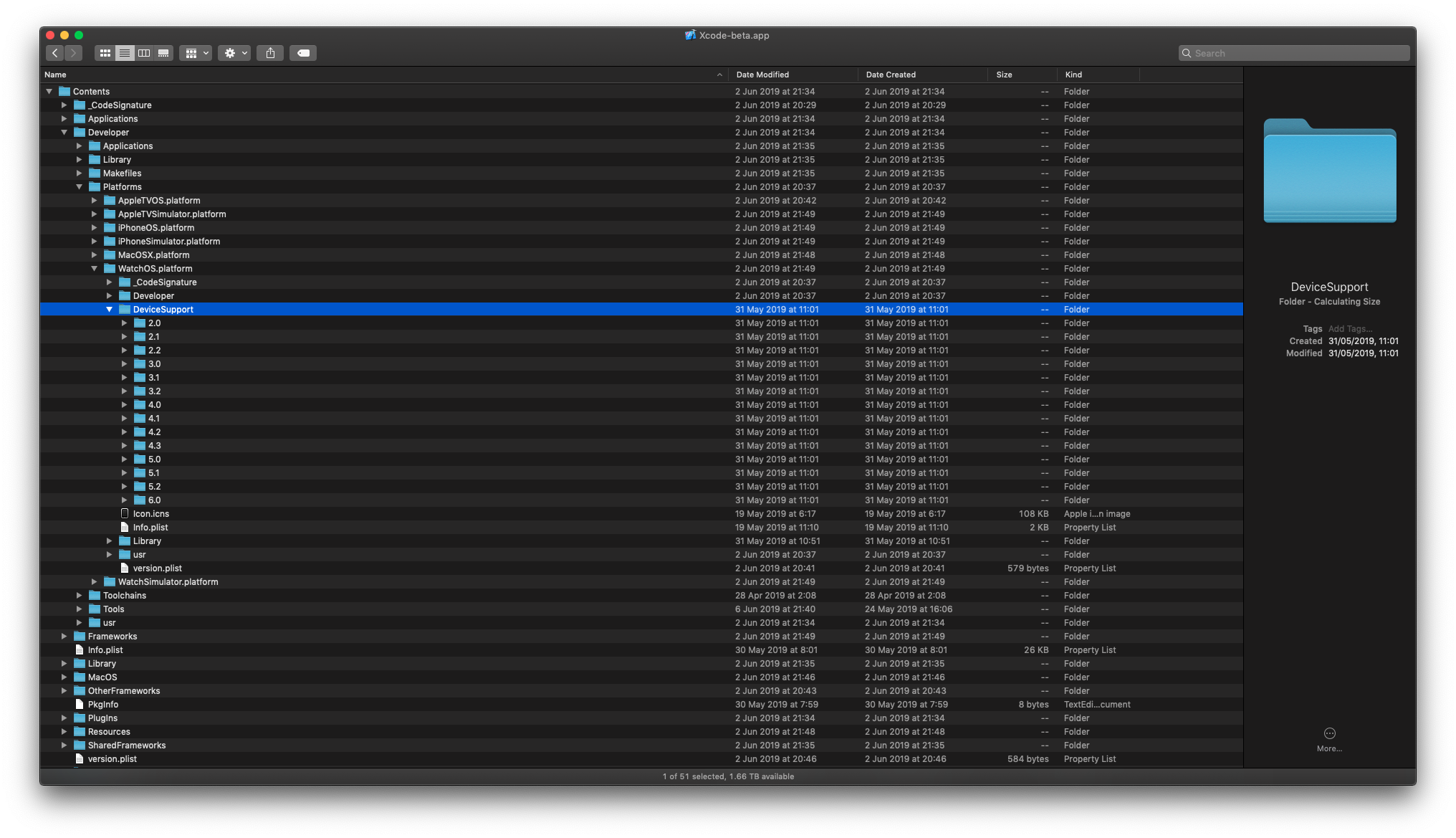1456x838 pixels.
Task: Open the gear Action menu dropdown
Action: (234, 53)
